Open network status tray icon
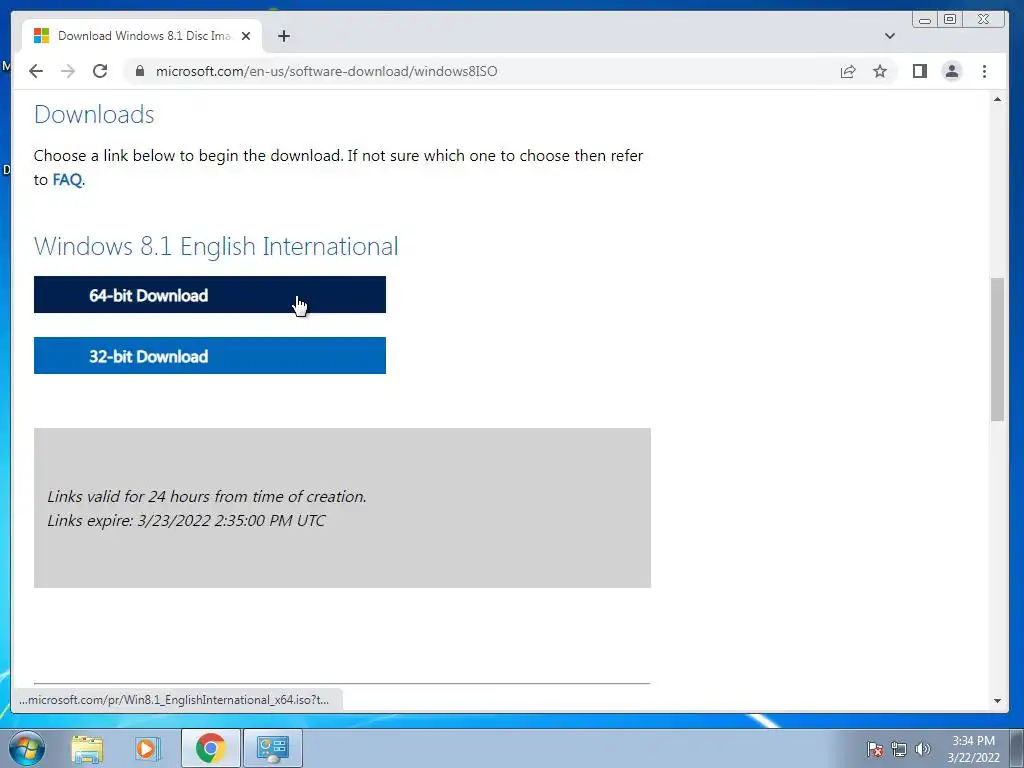Screen dimensions: 1024x768 (x=899, y=749)
